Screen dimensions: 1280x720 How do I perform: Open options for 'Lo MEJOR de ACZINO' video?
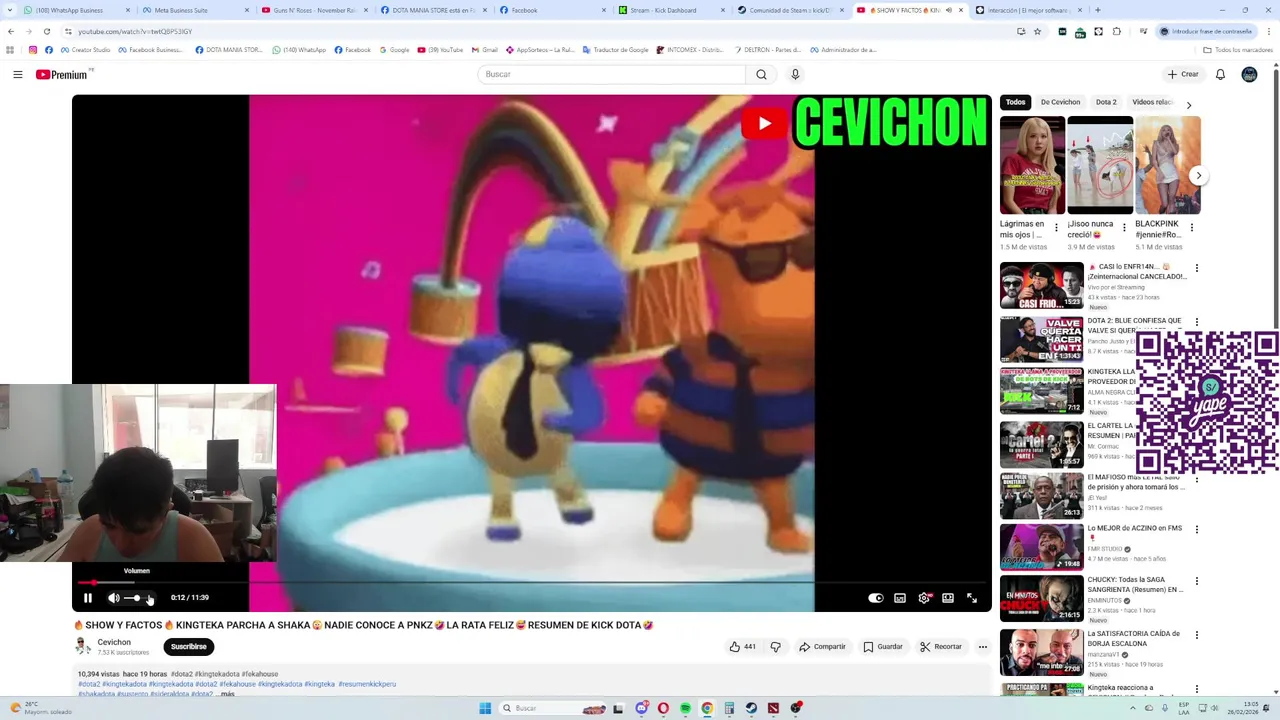(x=1196, y=529)
